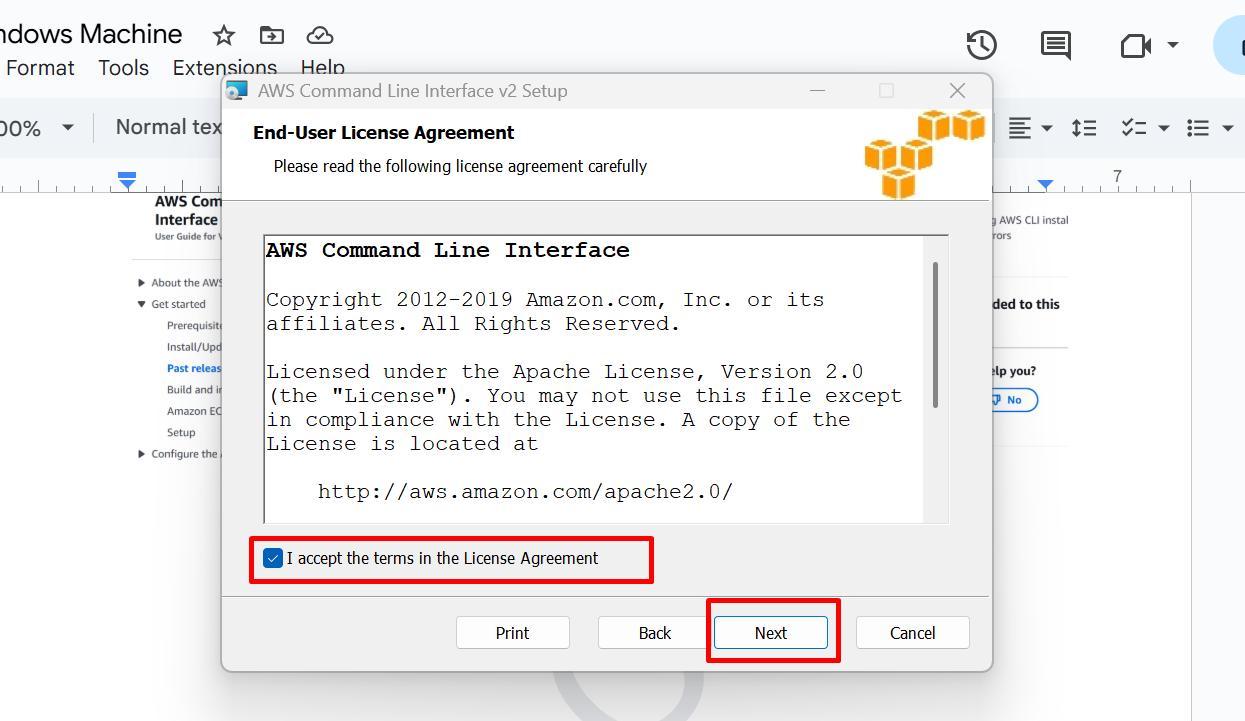Start a video call with camera icon
The image size is (1245, 721).
point(1136,46)
